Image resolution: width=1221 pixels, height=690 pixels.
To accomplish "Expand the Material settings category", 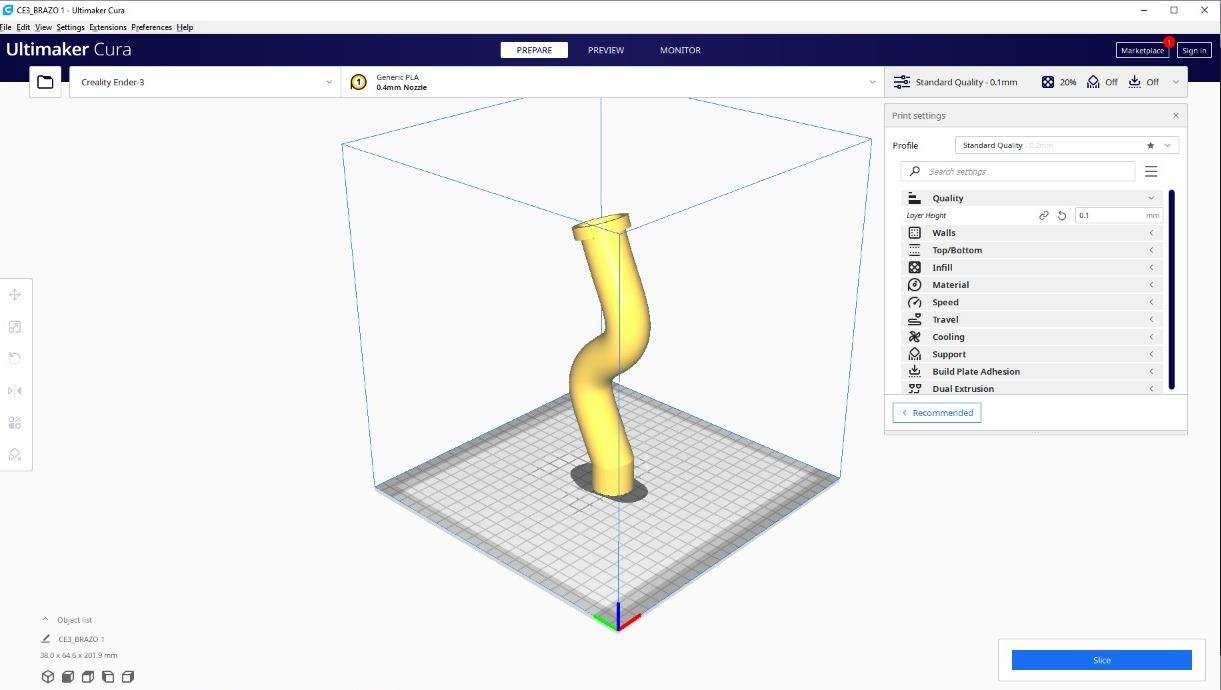I will click(x=1031, y=285).
